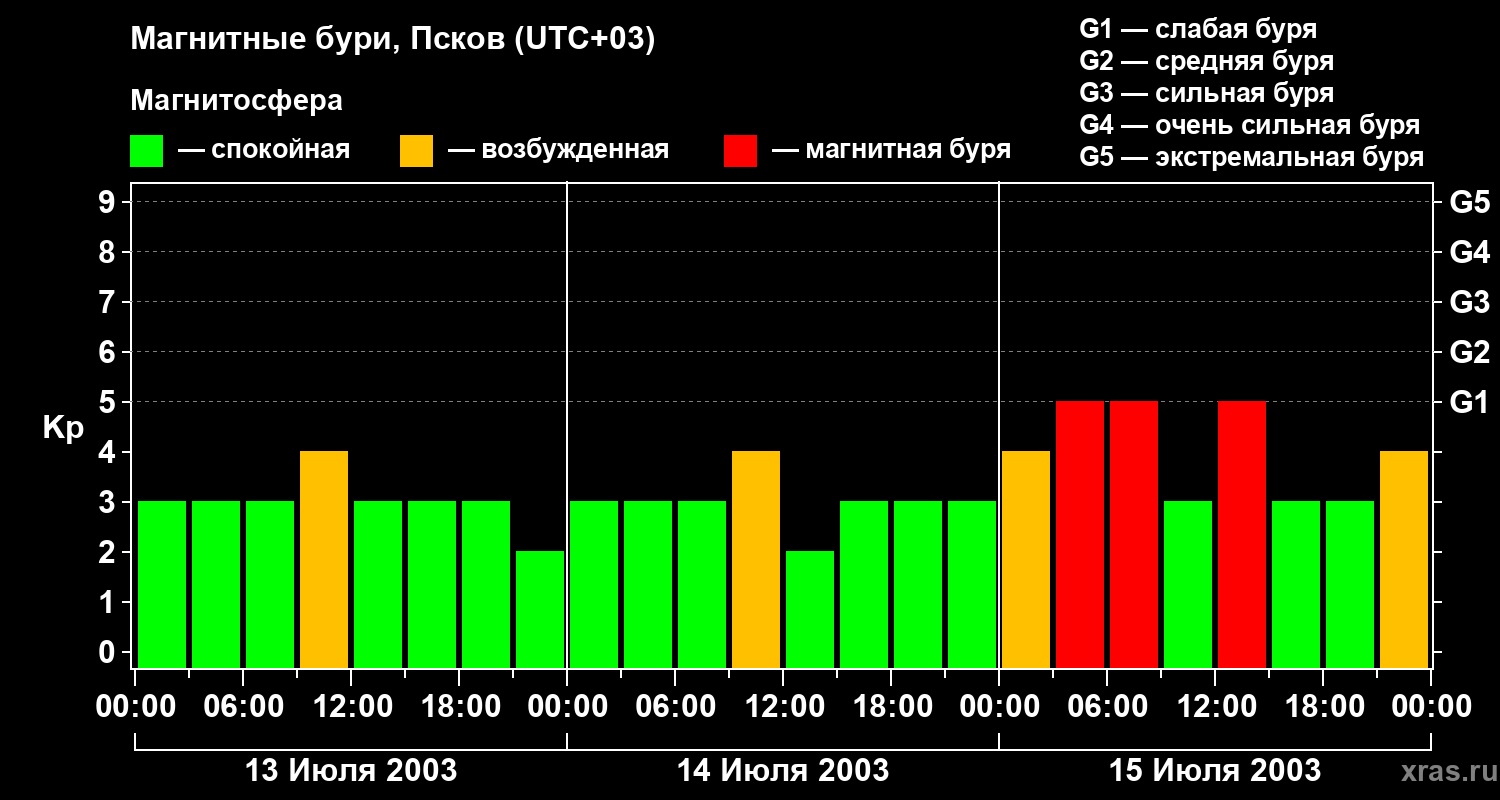Click the 'G3' label on the right axis

pos(1469,302)
